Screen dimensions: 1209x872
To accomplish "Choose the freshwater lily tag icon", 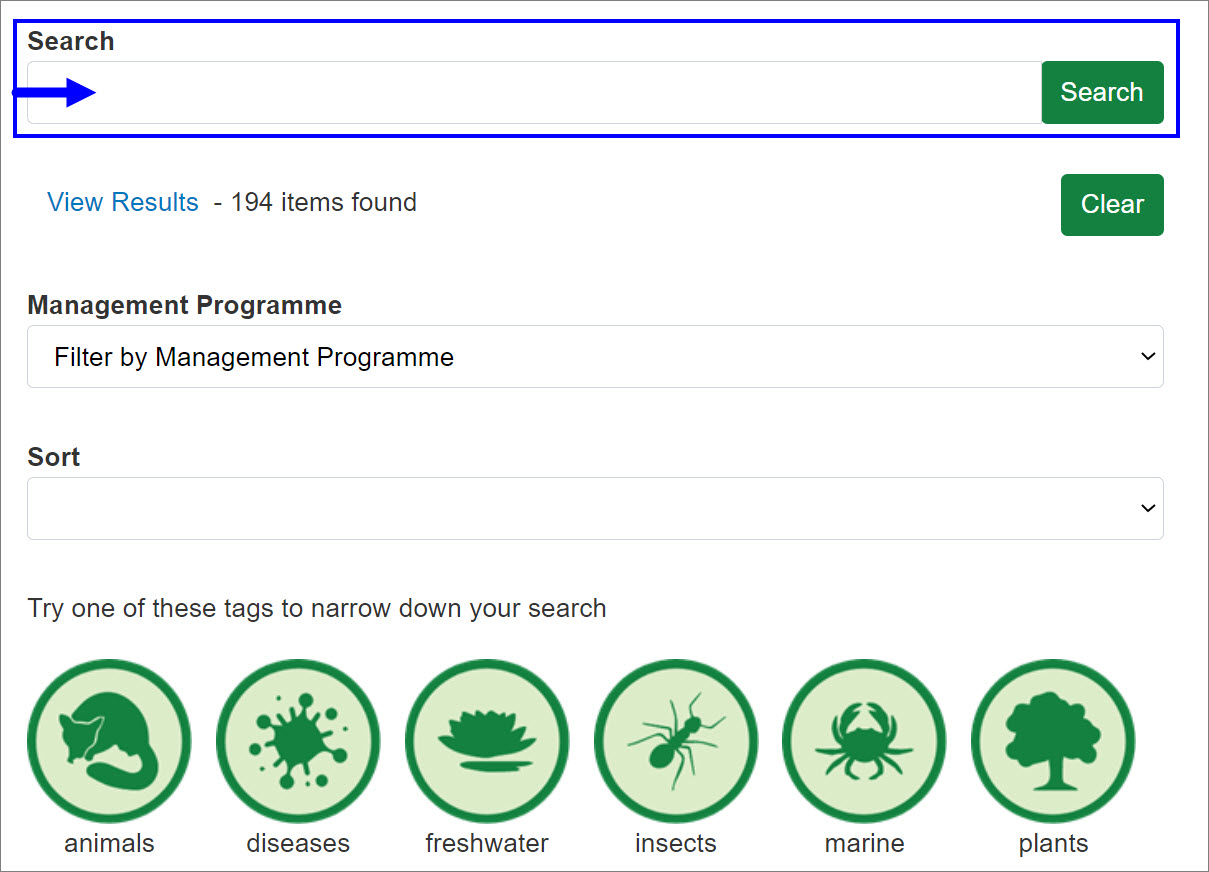I will 487,741.
